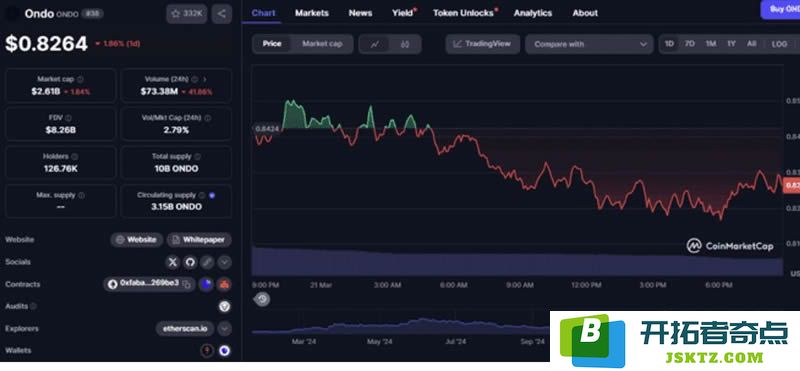Viewport: 800px width, 371px height.
Task: Show FDV info icon
Action: point(68,118)
